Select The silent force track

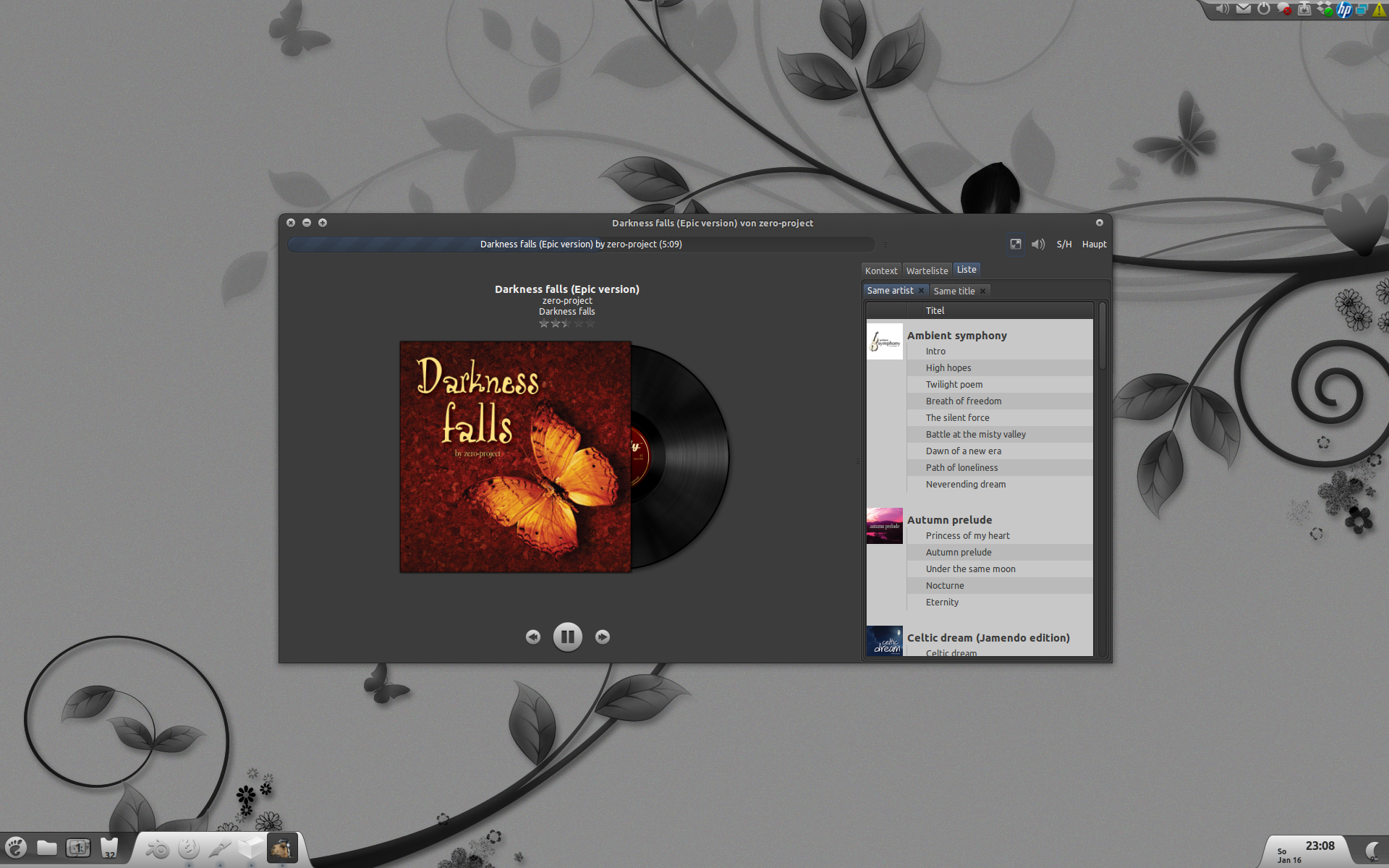tap(1000, 418)
